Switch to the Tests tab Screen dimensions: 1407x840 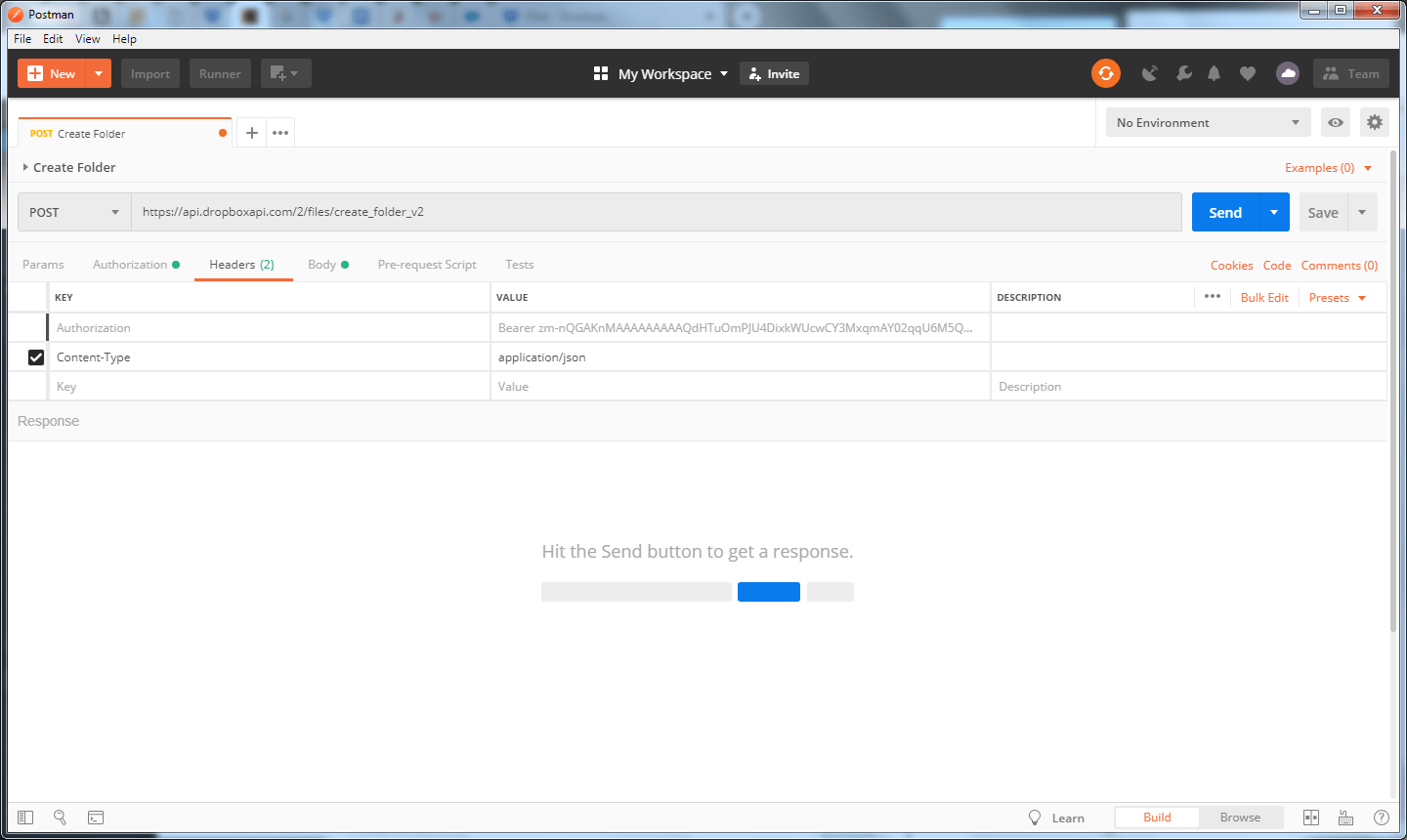520,265
